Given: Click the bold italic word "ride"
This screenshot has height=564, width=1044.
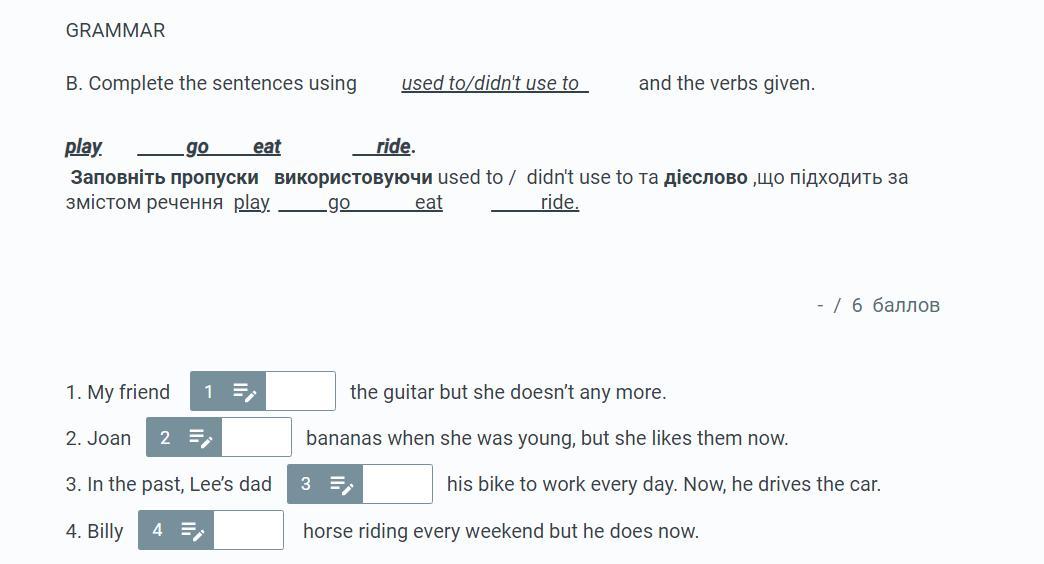Looking at the screenshot, I should 393,146.
